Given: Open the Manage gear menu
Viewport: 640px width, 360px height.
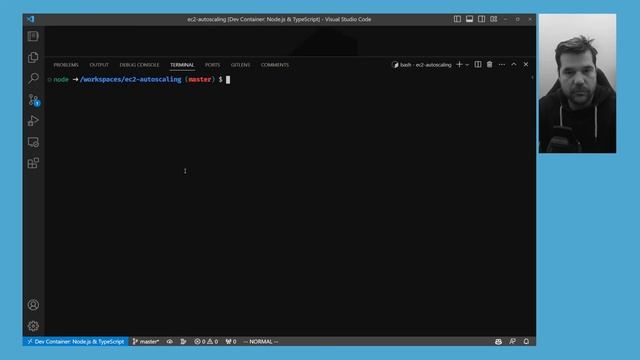Looking at the screenshot, I should [x=33, y=326].
